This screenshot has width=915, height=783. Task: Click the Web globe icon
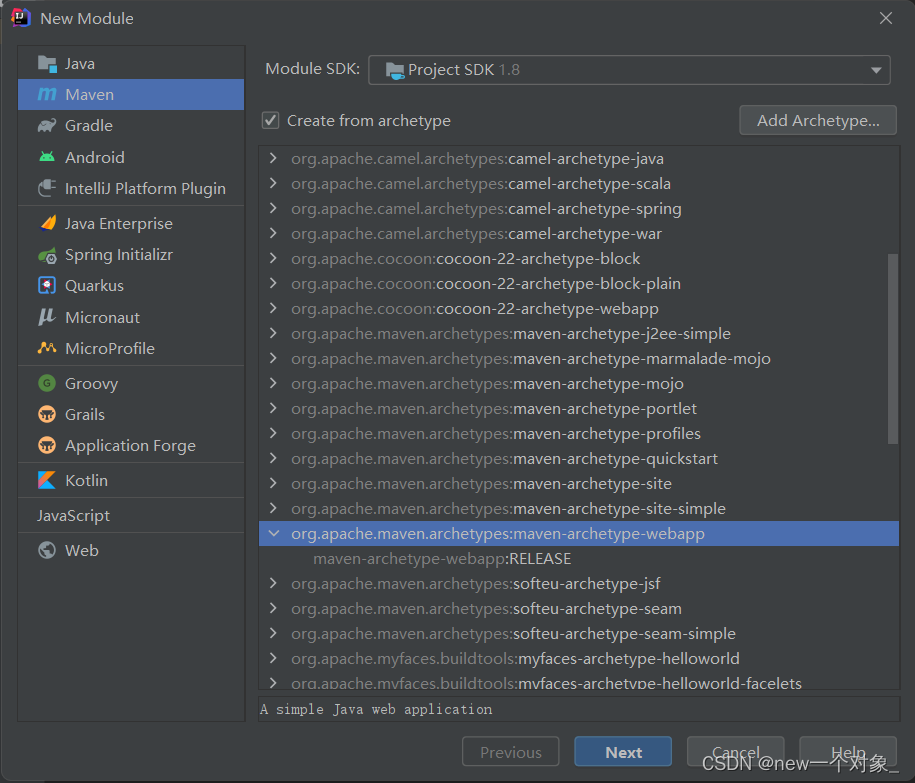point(47,550)
